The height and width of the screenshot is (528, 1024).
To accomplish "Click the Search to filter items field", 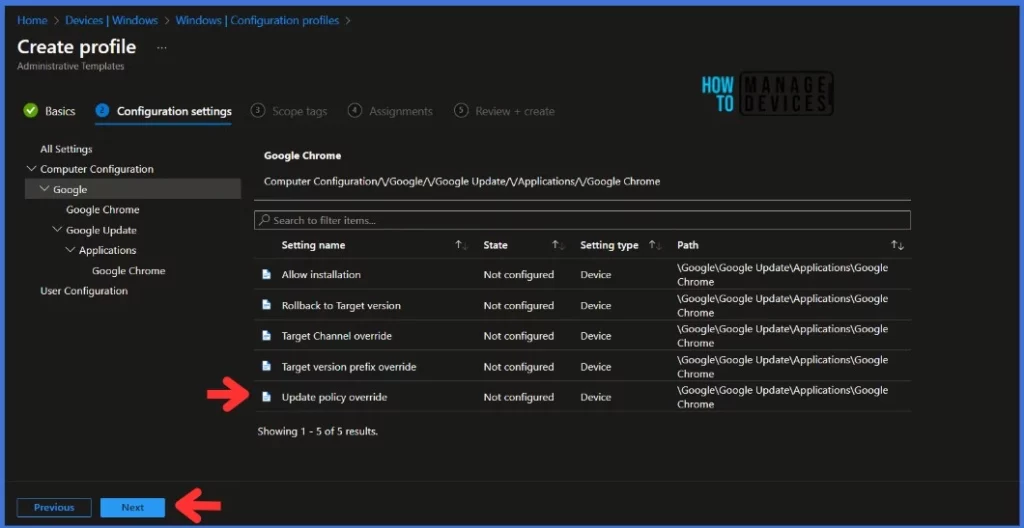I will [582, 220].
